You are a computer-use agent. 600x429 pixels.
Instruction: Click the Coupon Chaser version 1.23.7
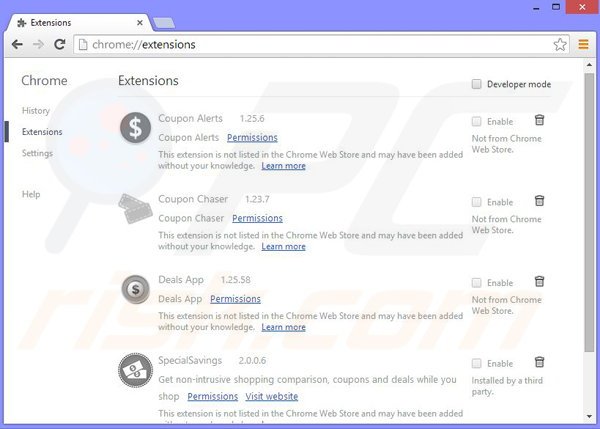click(257, 199)
